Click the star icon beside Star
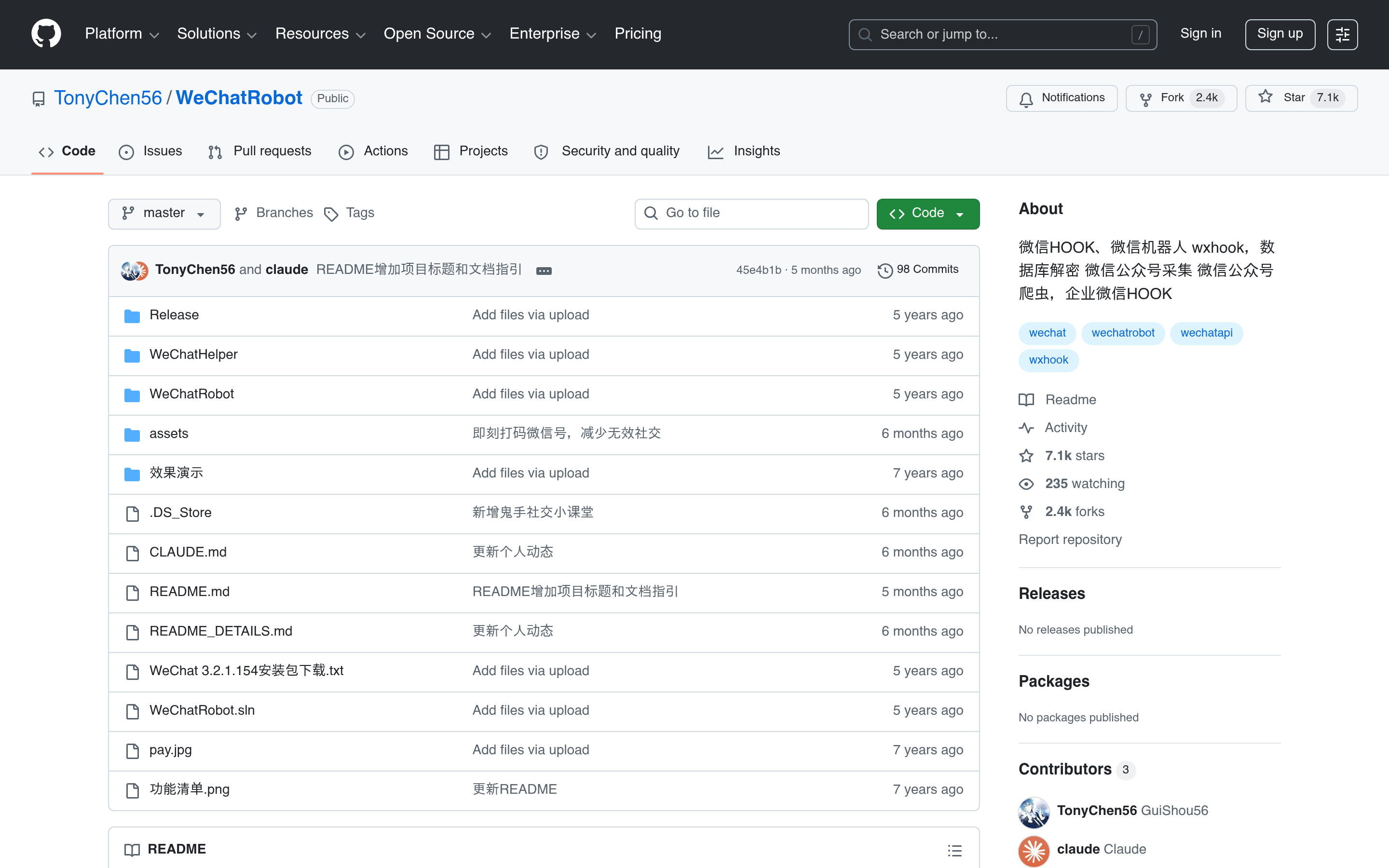Viewport: 1389px width, 868px height. 1265,97
